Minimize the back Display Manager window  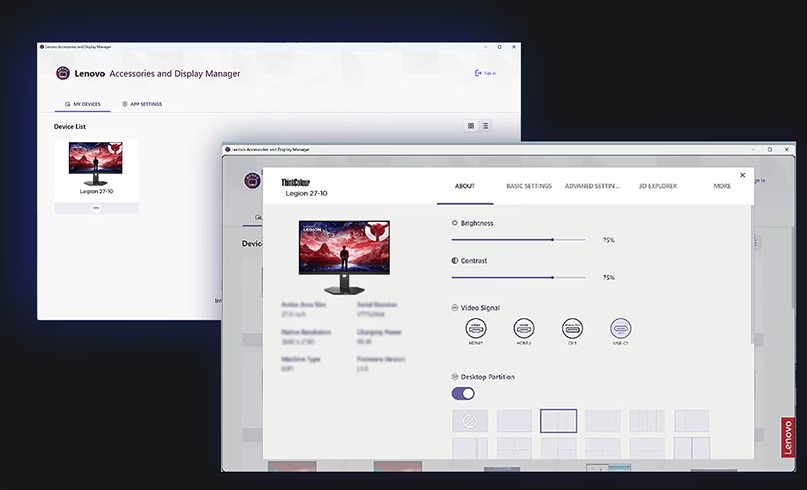click(x=485, y=47)
